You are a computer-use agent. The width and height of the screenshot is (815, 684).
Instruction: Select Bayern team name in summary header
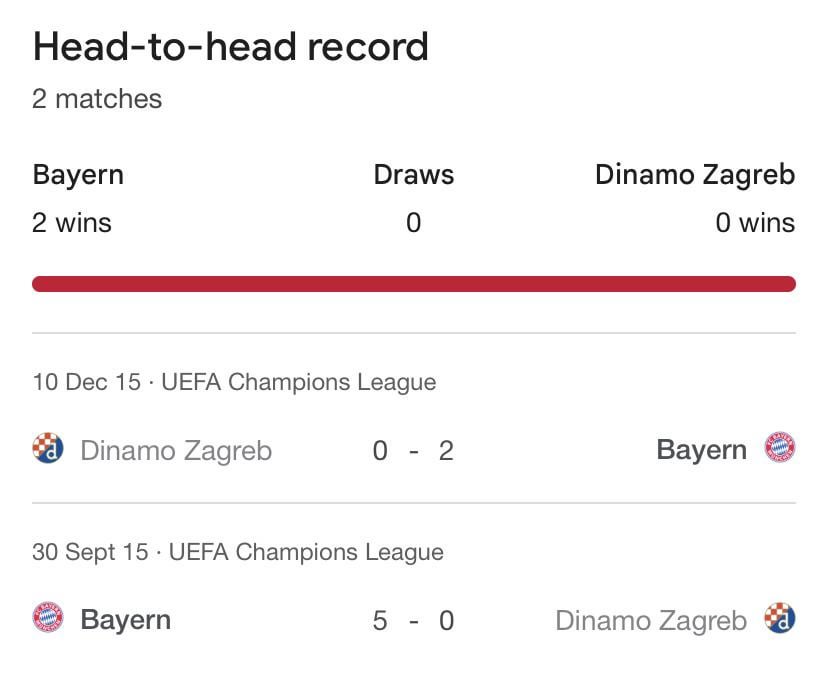(78, 175)
